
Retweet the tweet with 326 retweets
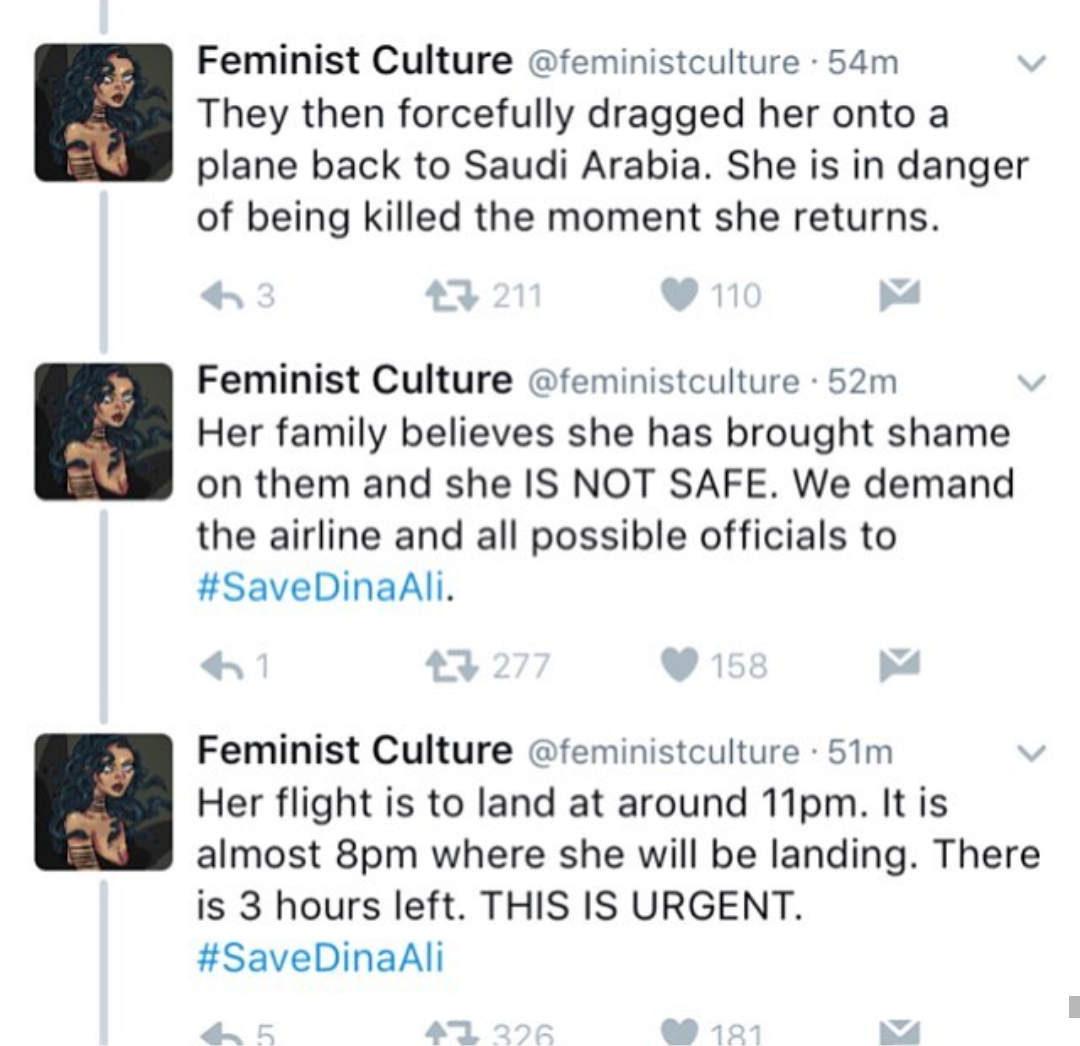tap(453, 1032)
